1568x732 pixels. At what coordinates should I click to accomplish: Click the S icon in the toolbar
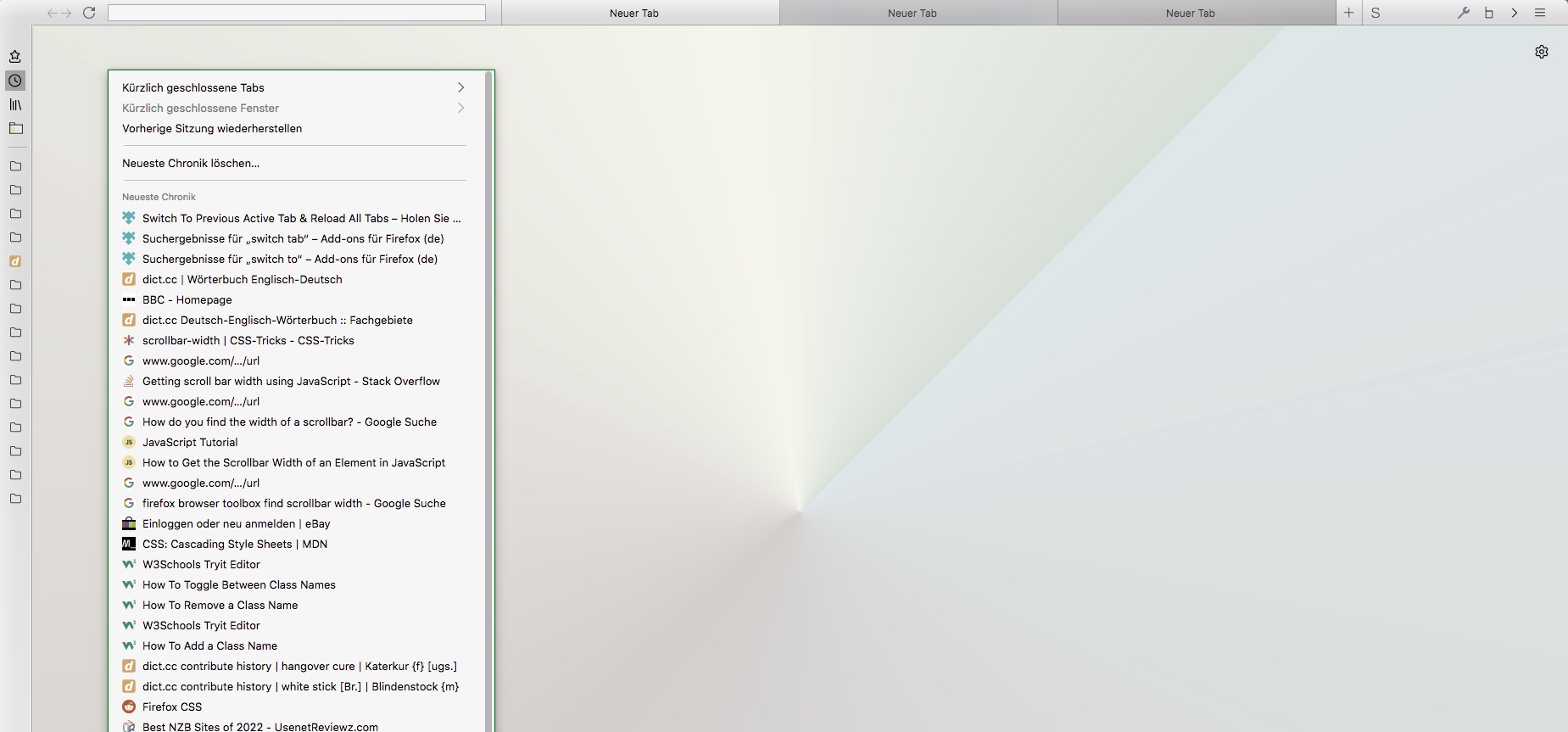[1375, 13]
